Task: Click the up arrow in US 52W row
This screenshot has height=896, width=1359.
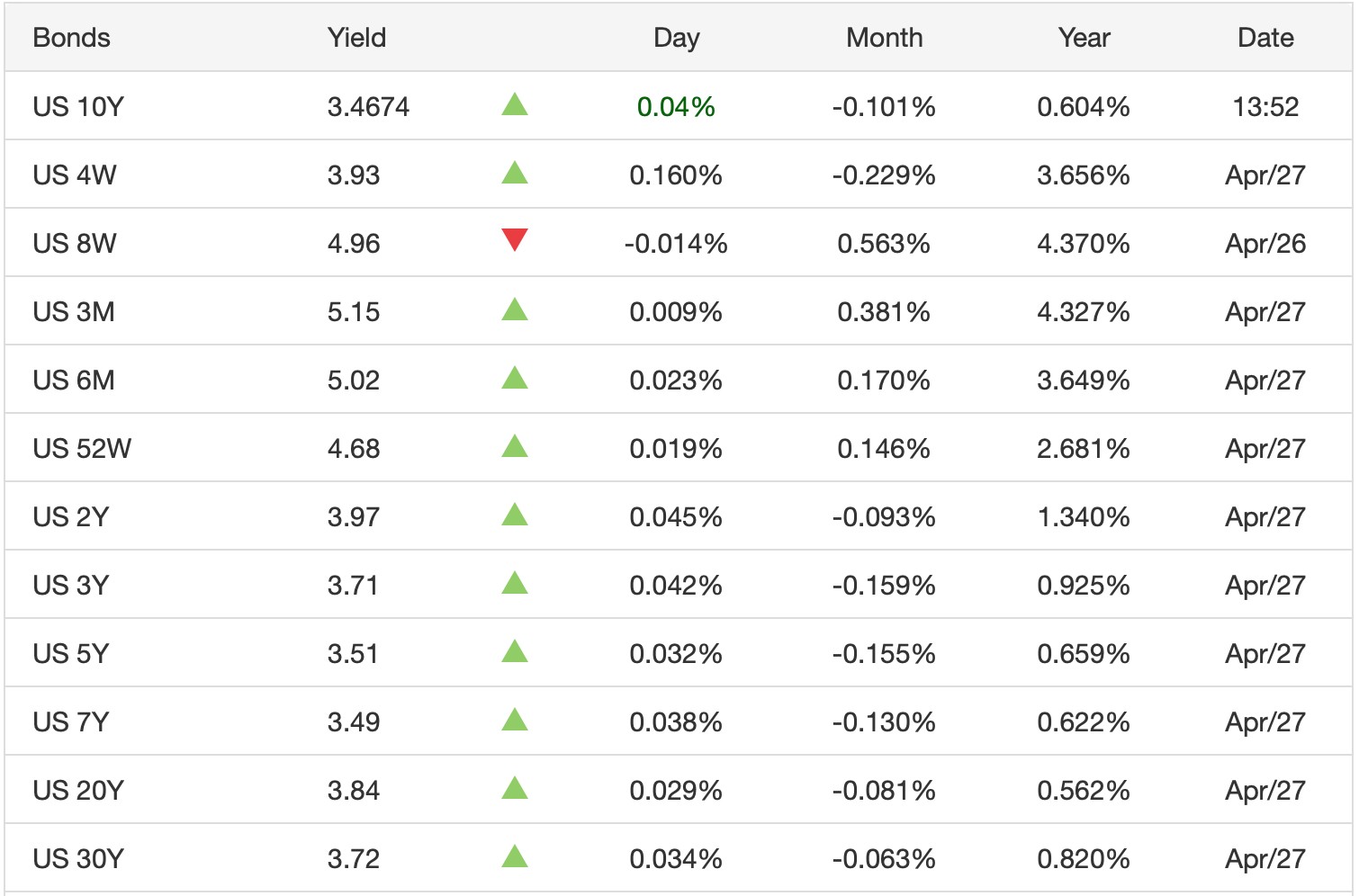Action: (514, 447)
